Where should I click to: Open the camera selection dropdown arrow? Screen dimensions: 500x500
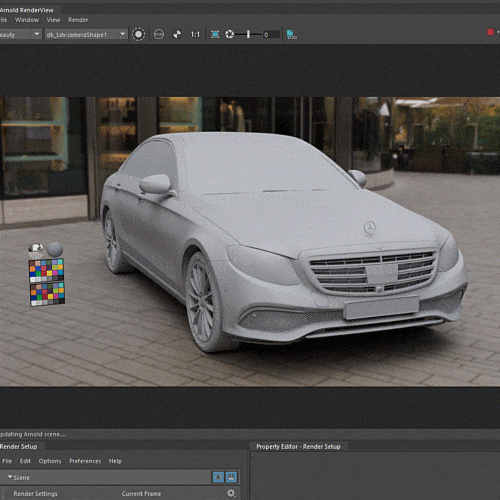(122, 34)
